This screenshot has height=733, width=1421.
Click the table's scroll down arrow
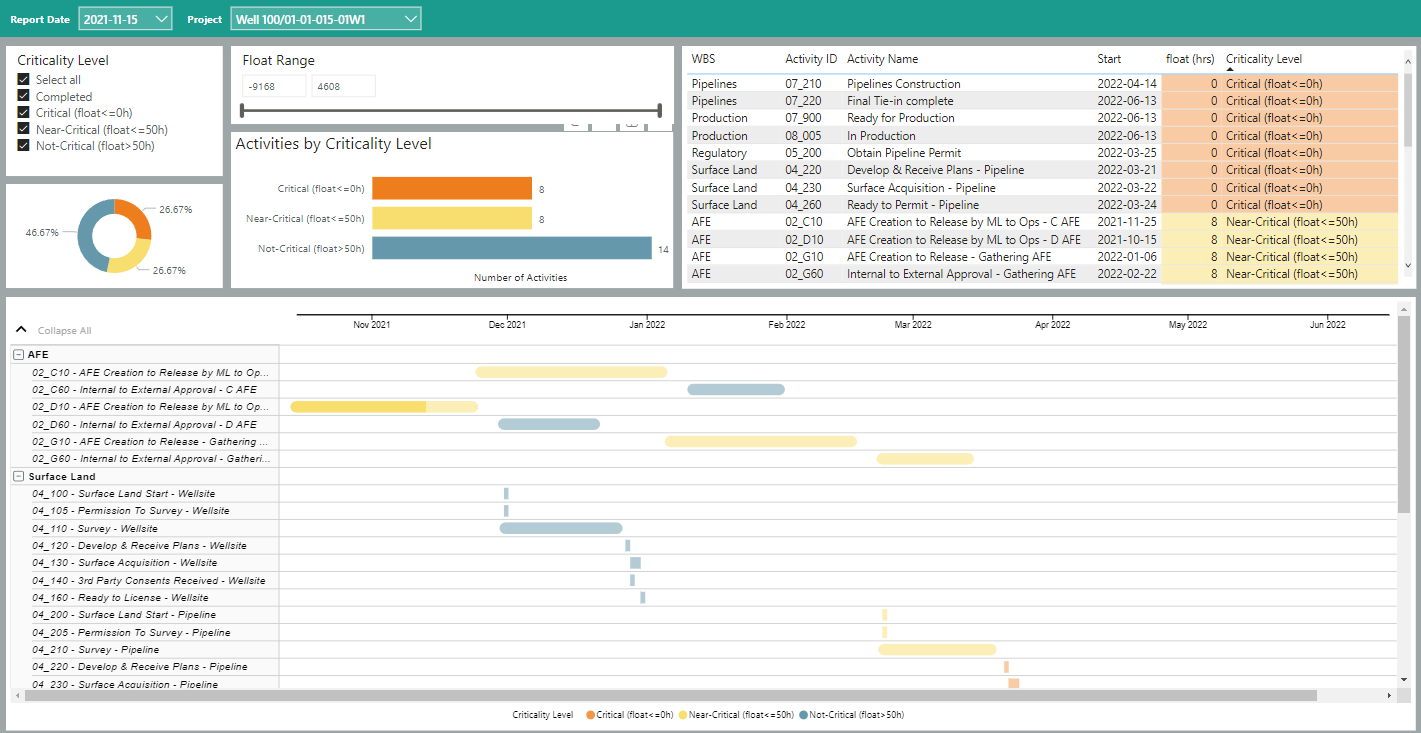coord(1408,266)
